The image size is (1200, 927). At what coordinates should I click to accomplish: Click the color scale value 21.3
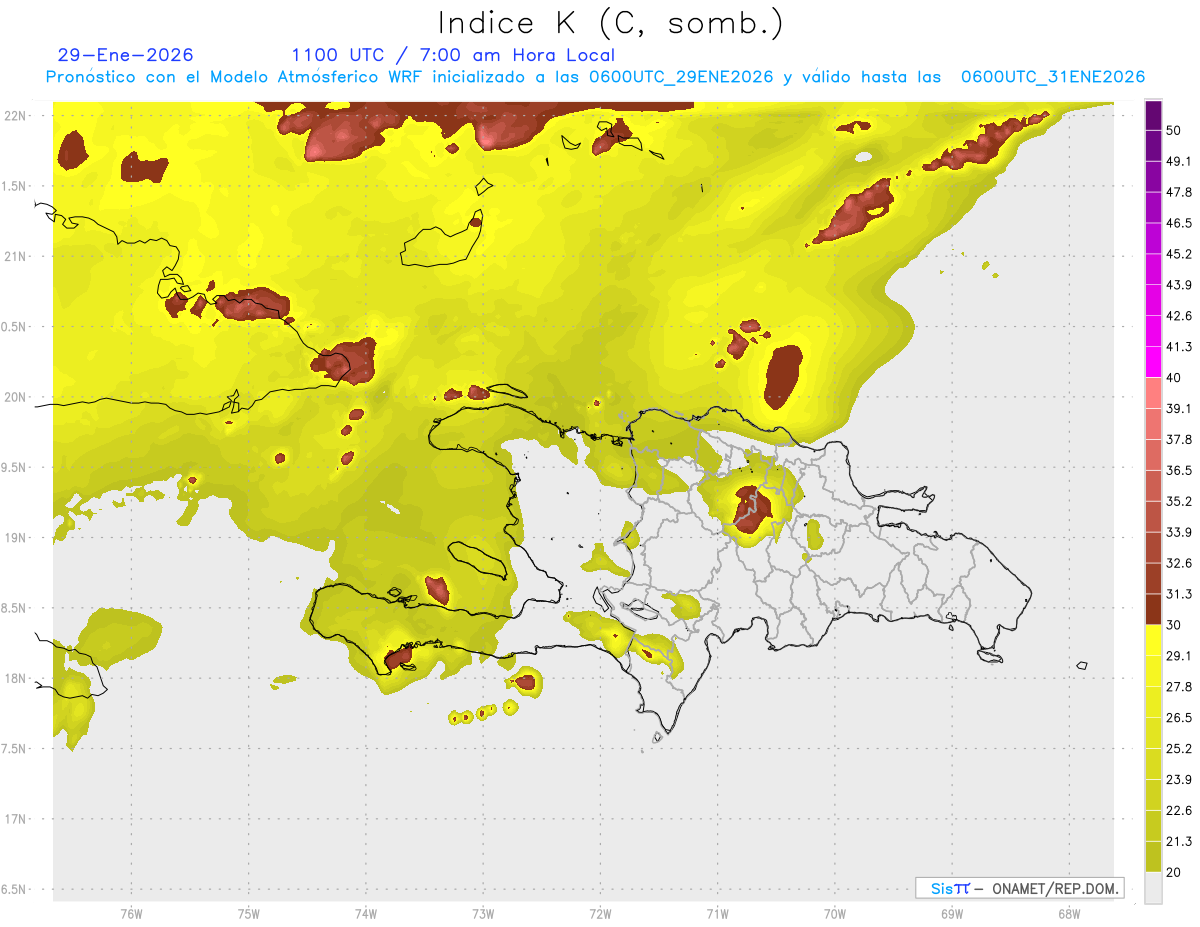point(1179,842)
